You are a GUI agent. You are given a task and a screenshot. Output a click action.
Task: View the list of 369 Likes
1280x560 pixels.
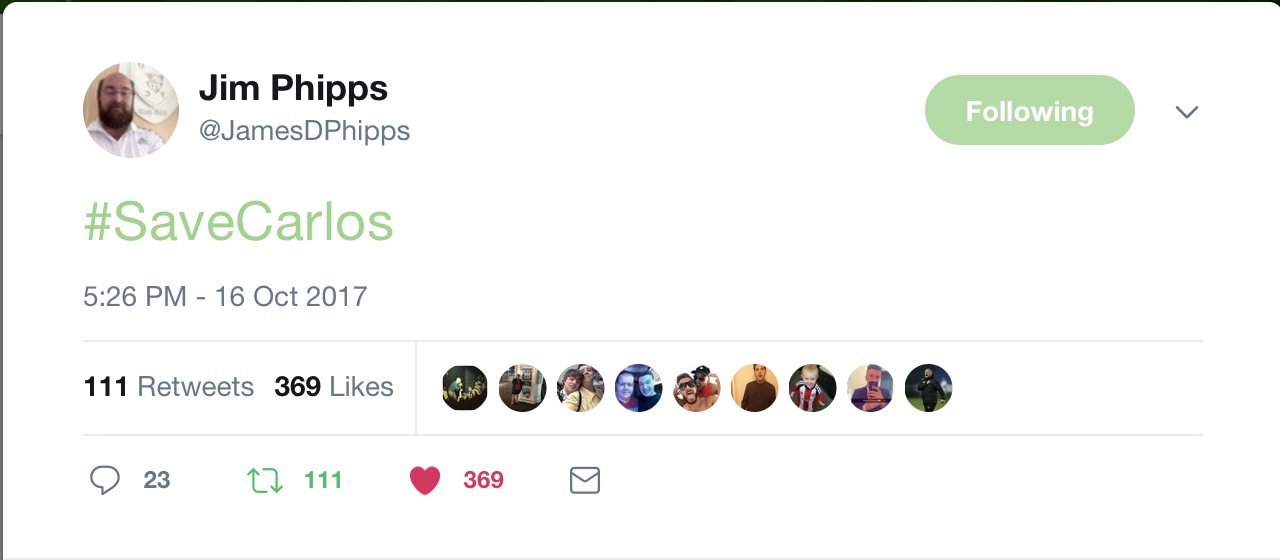(x=334, y=387)
